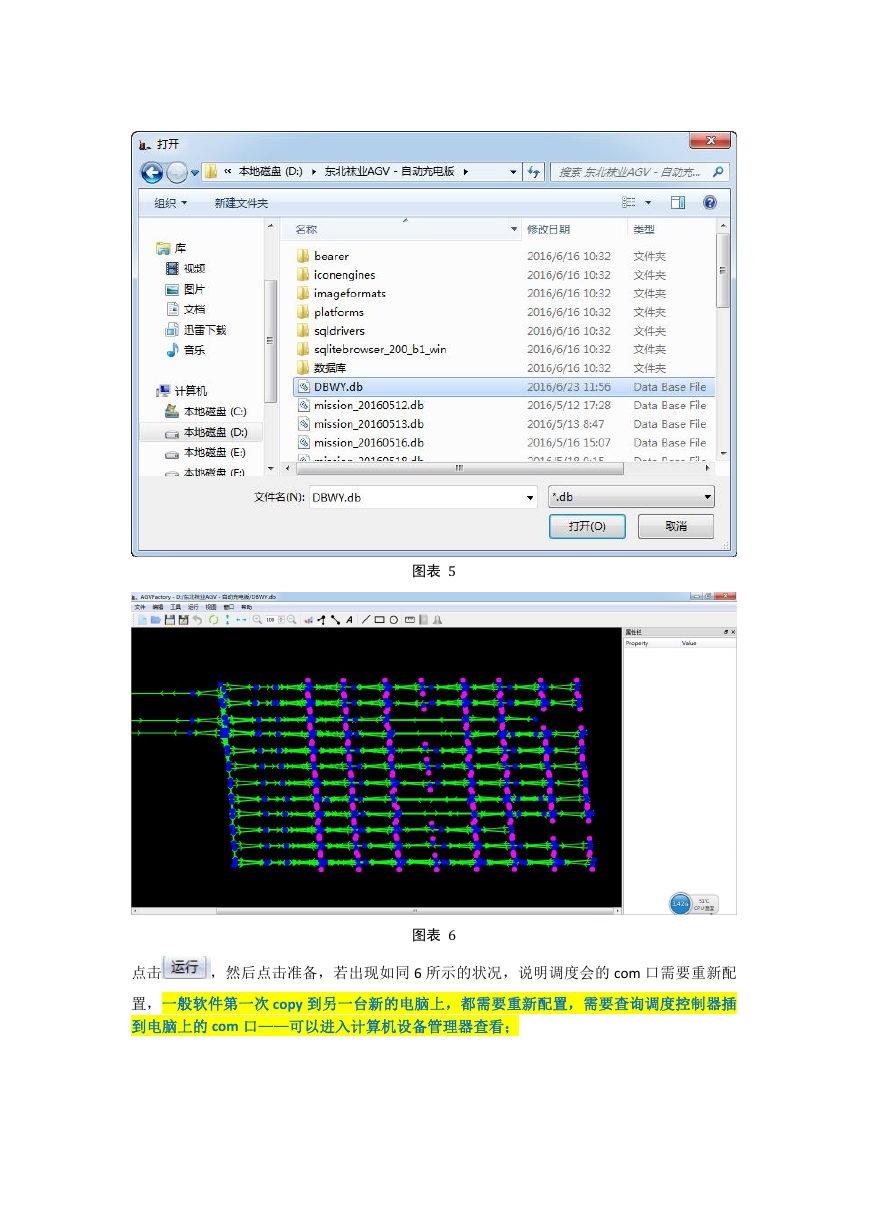Click horizontal blue arrows icon in AGVFactory toolbar
Viewport: 869px width, 1228px height.
(x=241, y=620)
